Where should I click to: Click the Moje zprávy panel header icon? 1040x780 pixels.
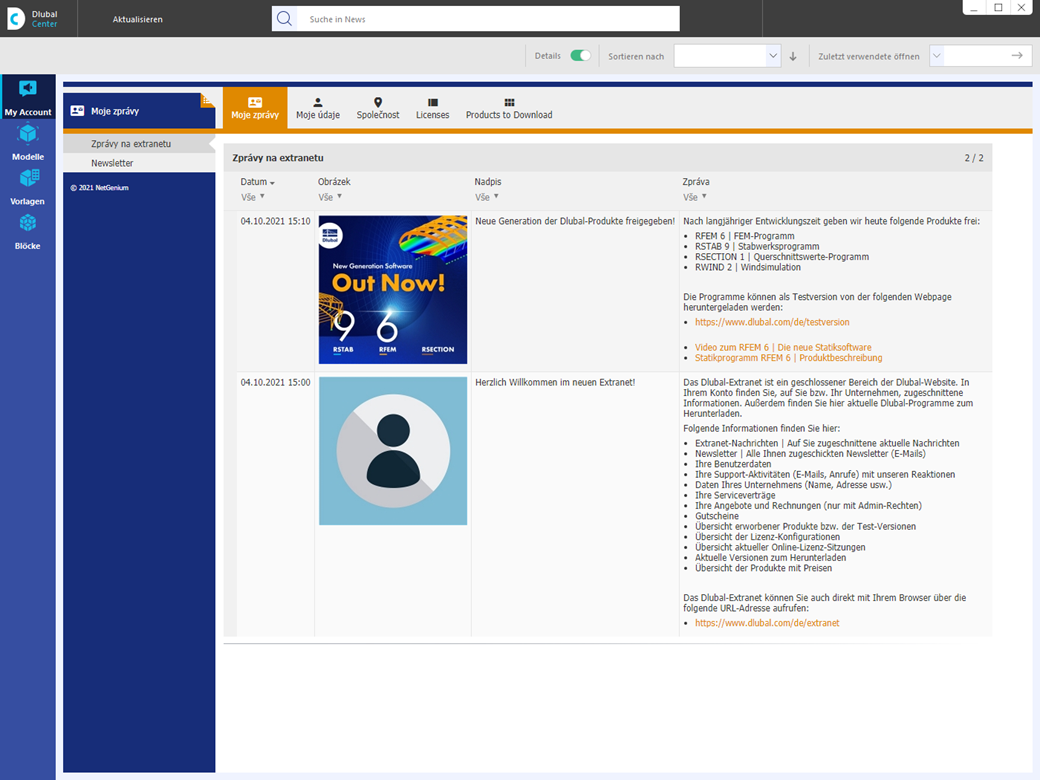tap(78, 111)
